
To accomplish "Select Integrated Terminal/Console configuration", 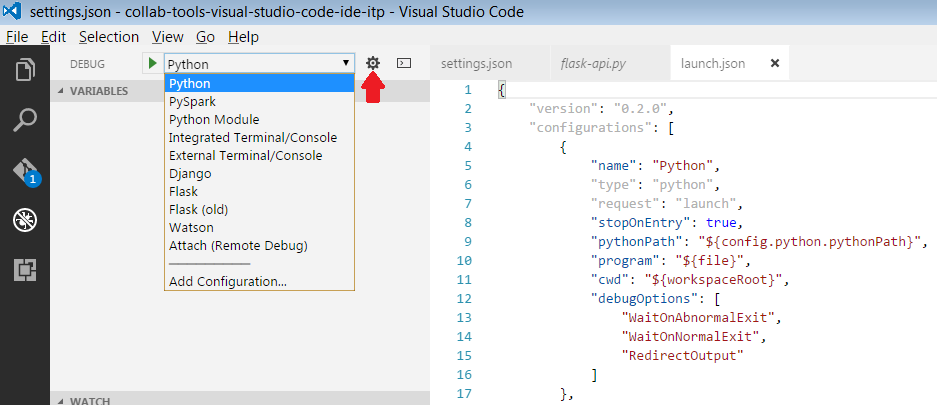I will [x=259, y=137].
